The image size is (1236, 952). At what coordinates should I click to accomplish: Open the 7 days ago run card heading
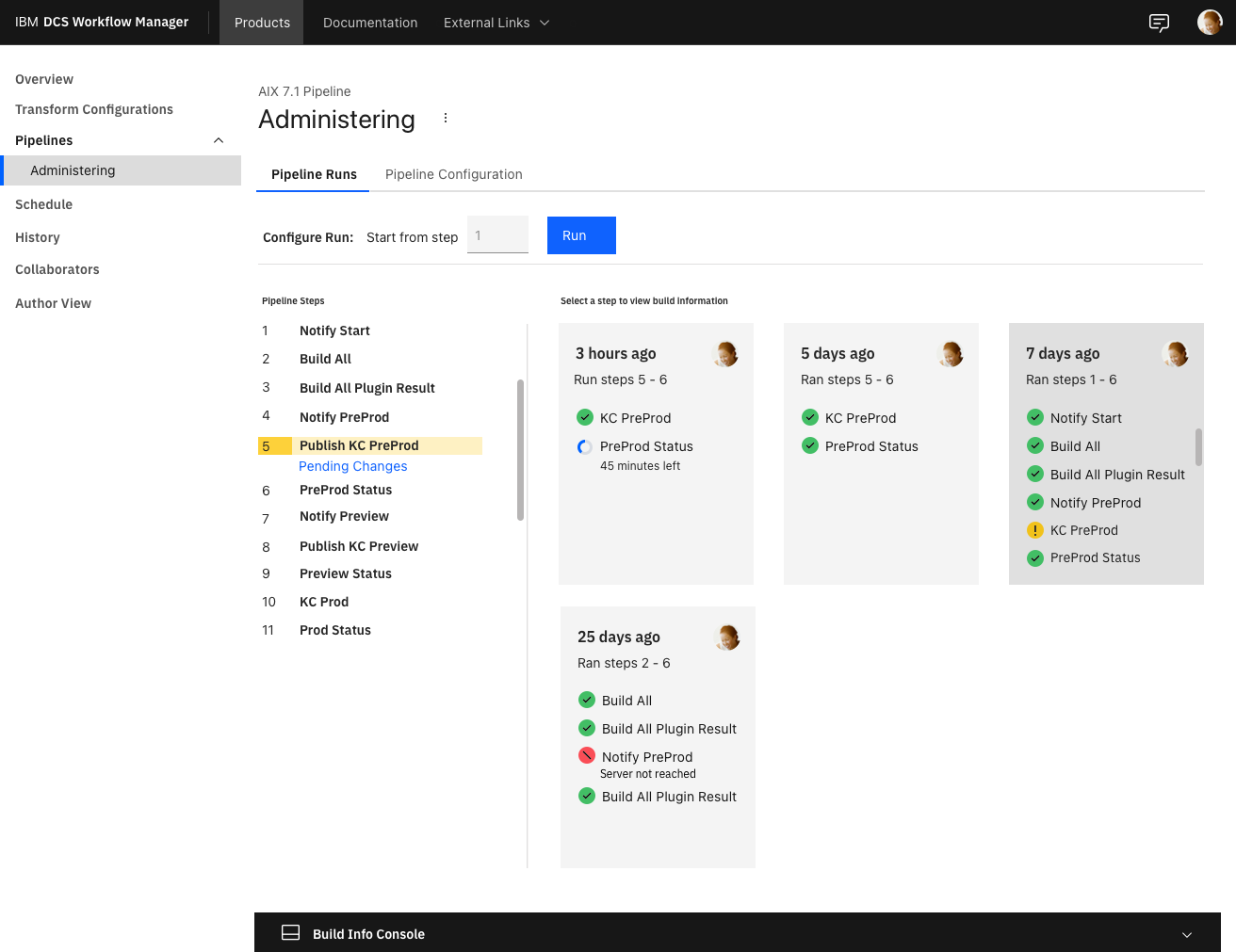click(x=1063, y=353)
